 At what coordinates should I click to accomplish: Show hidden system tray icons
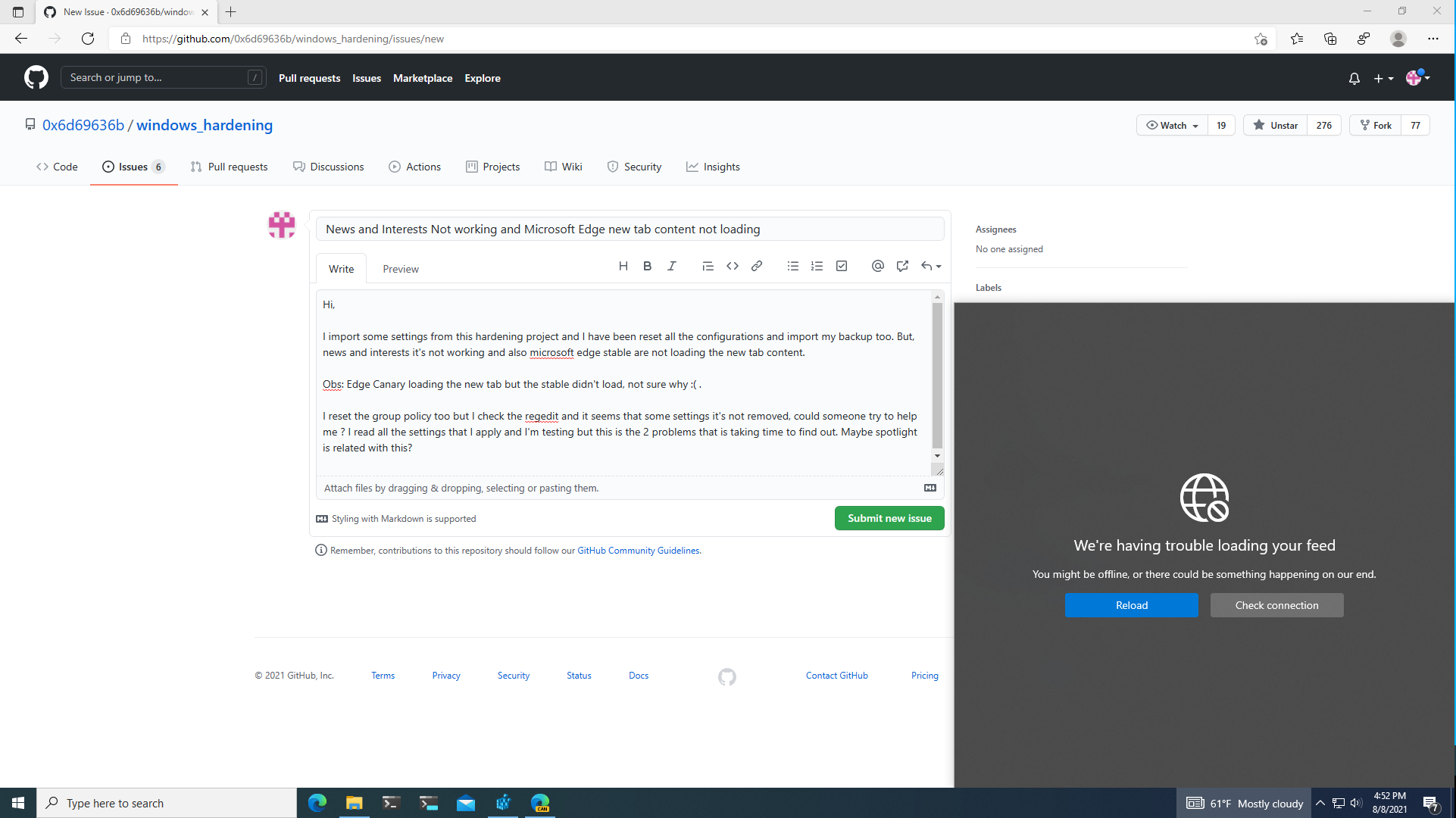click(1320, 803)
